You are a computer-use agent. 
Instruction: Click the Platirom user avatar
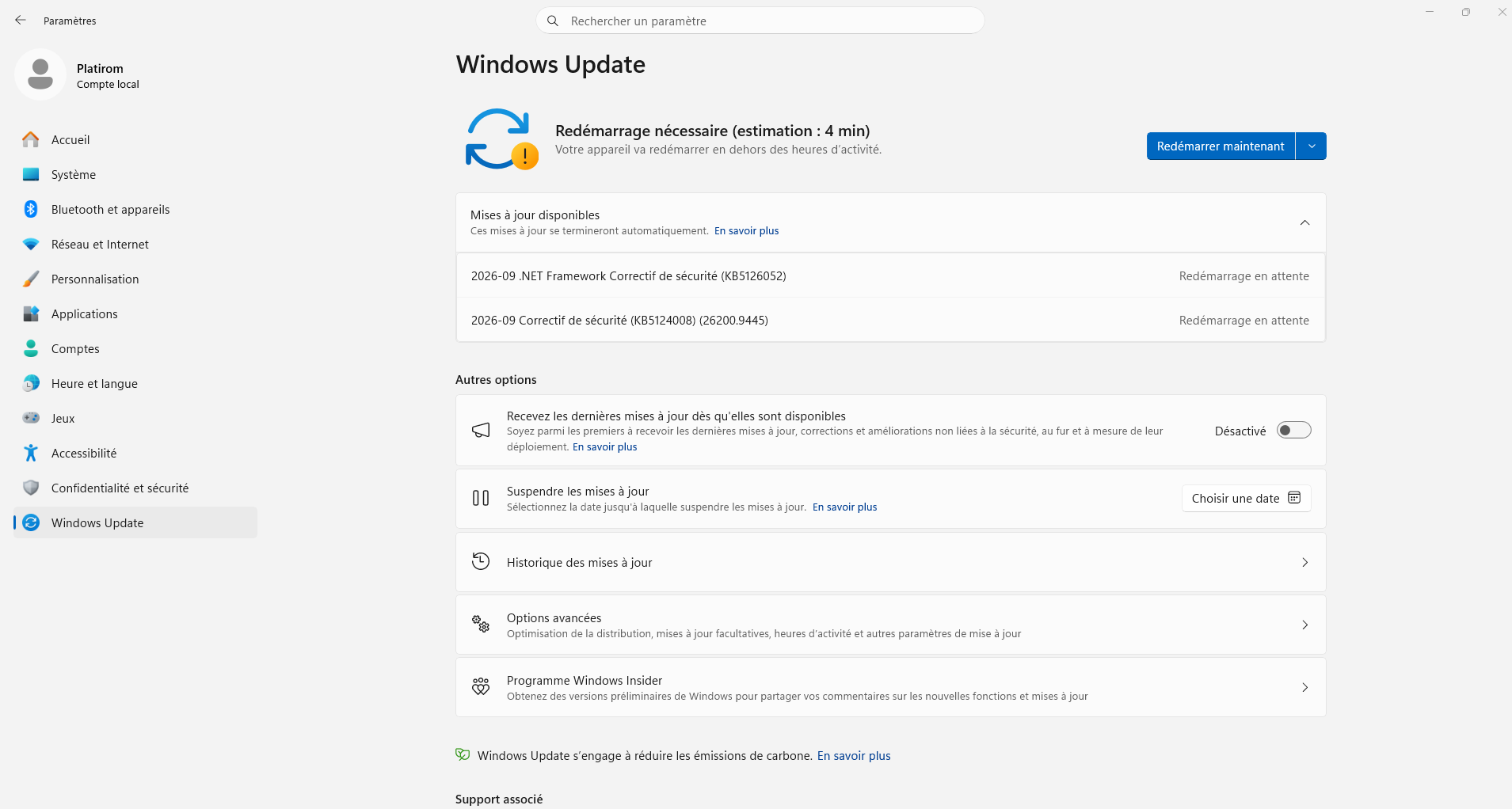click(x=40, y=74)
